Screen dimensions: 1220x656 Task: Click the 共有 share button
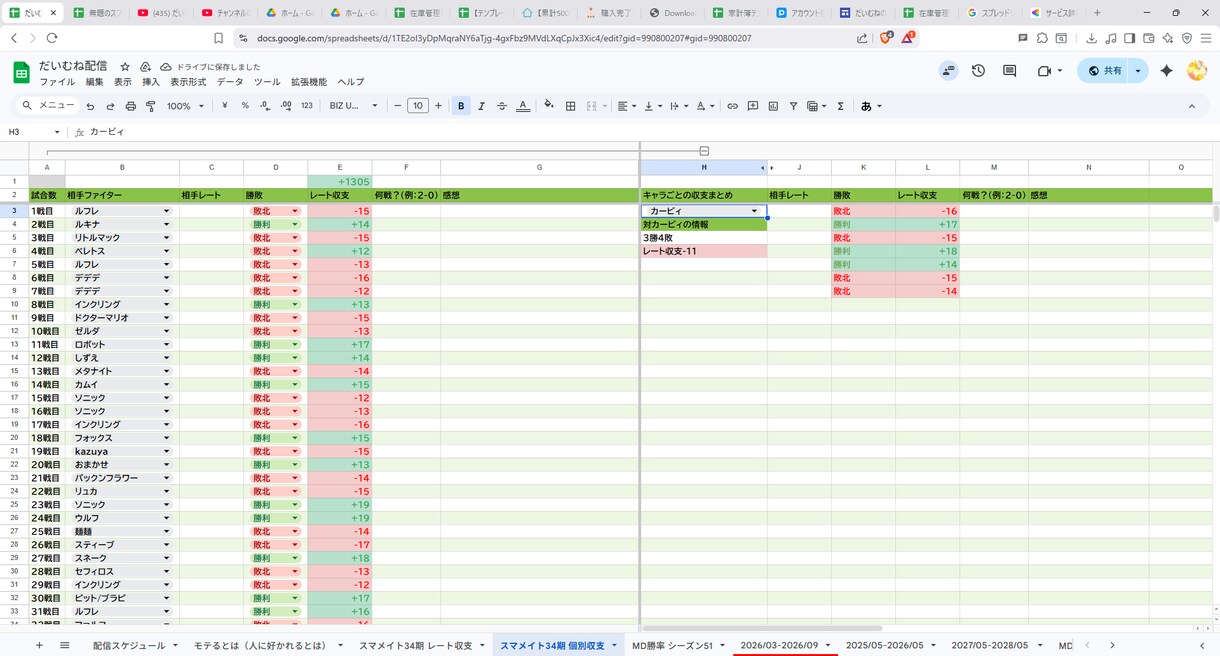[1104, 71]
